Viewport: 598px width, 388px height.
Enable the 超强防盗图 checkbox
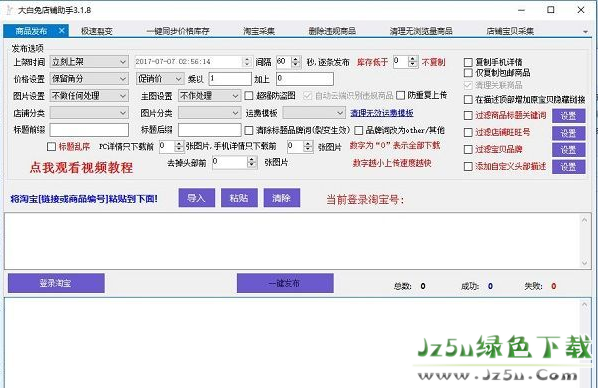point(249,96)
